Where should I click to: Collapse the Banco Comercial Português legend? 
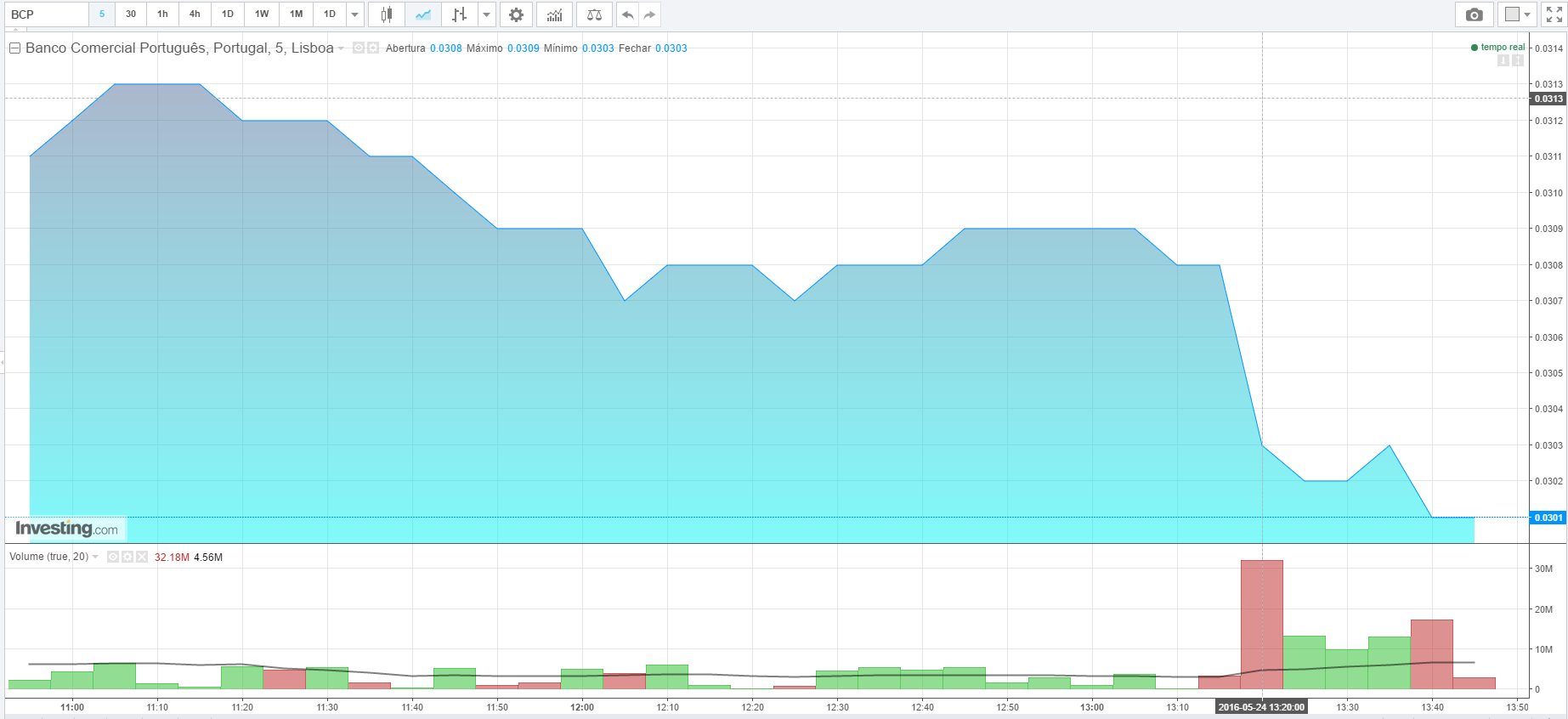tap(14, 48)
